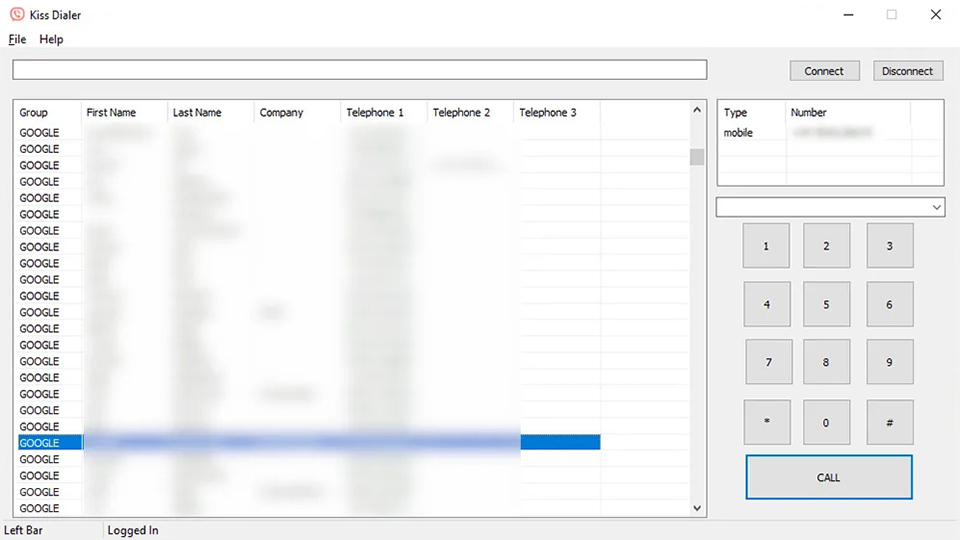Viewport: 960px width, 540px height.
Task: Click the Left Bar status bar entry
Action: pyautogui.click(x=23, y=530)
